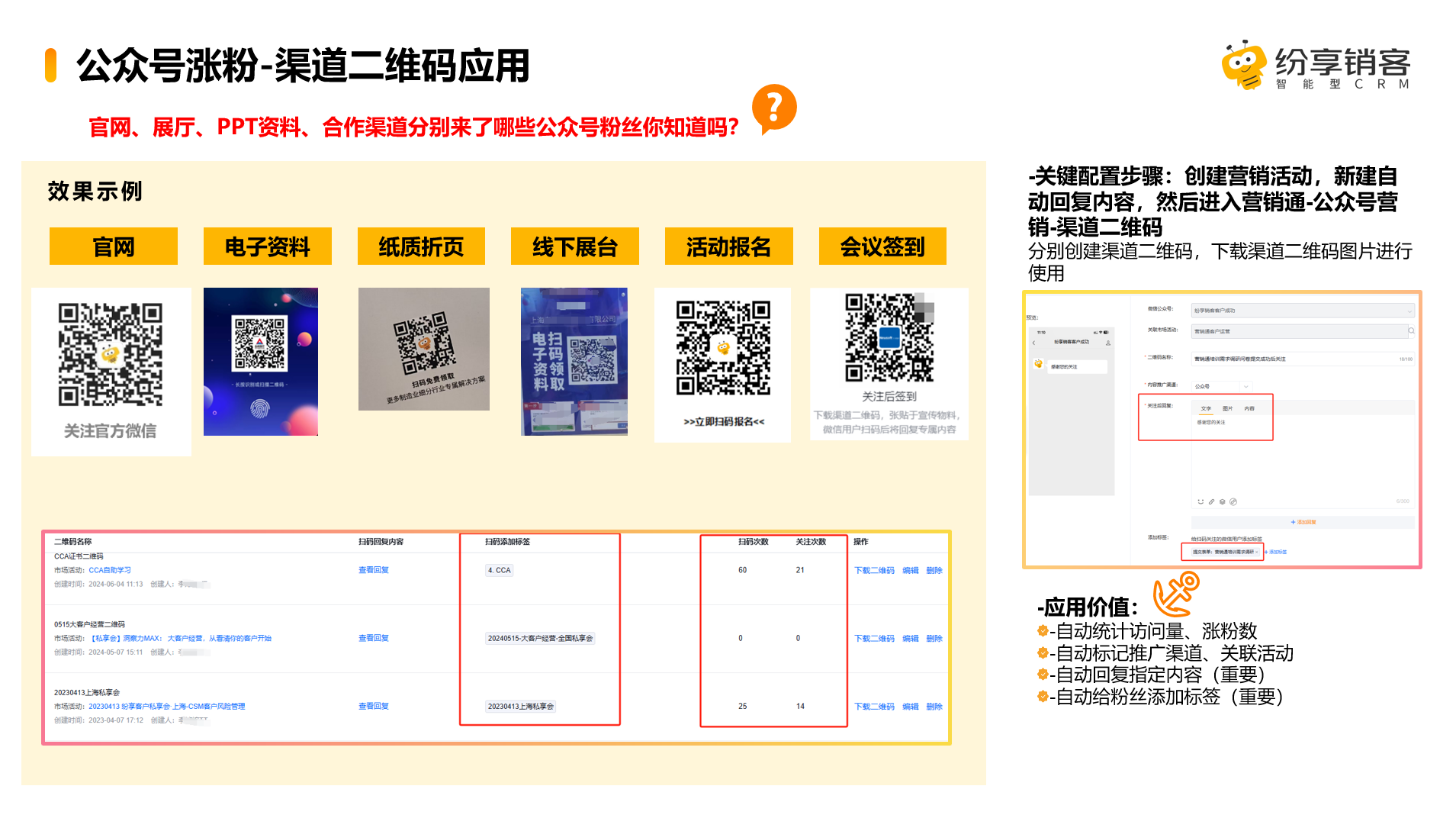Screen dimensions: 1456x815
Task: Open the 会议签到 QR code image
Action: click(889, 337)
